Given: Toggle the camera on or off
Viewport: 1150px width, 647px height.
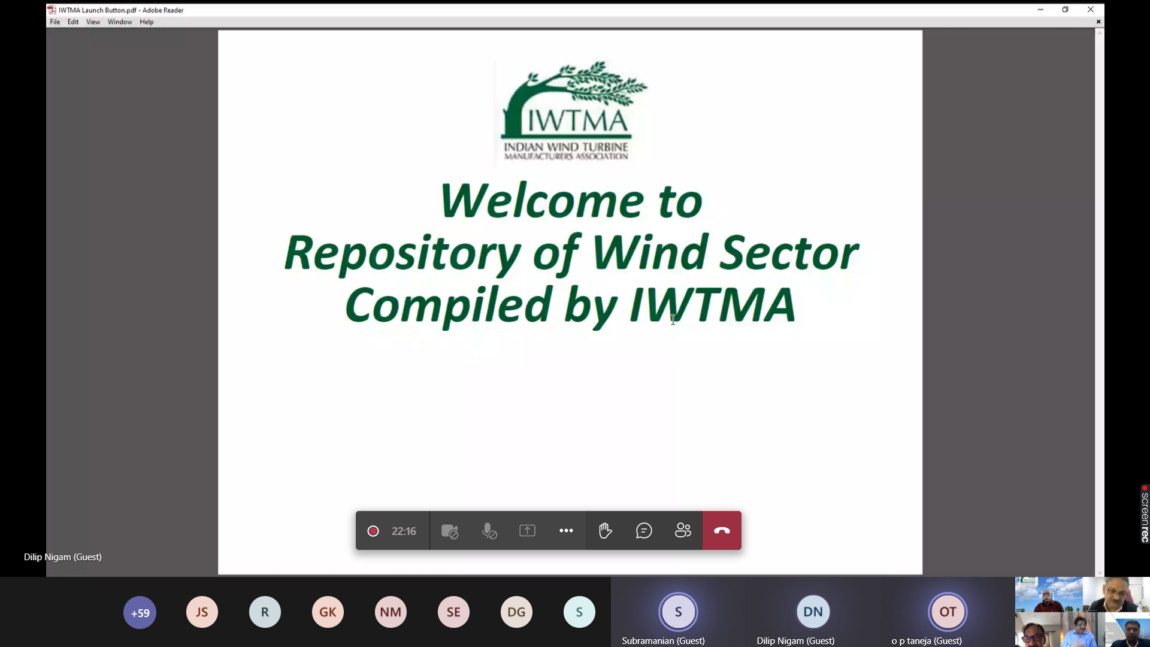Looking at the screenshot, I should click(x=450, y=531).
